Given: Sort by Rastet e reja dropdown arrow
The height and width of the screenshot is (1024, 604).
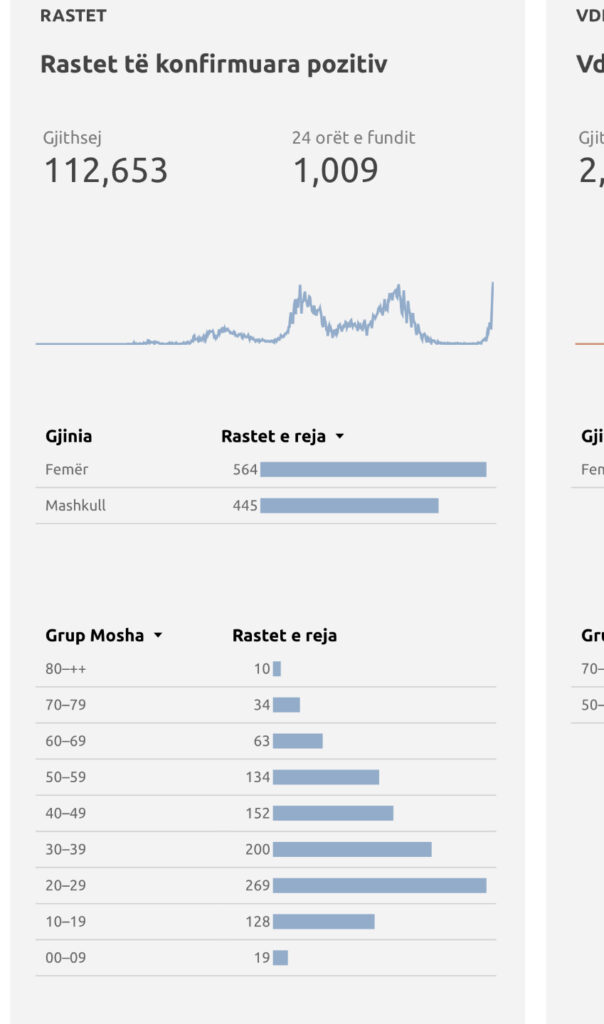Looking at the screenshot, I should (340, 436).
